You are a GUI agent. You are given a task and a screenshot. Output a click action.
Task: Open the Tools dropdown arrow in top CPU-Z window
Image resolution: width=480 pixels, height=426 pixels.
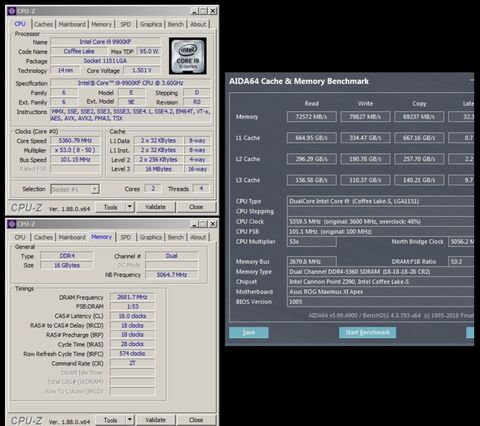click(x=130, y=207)
